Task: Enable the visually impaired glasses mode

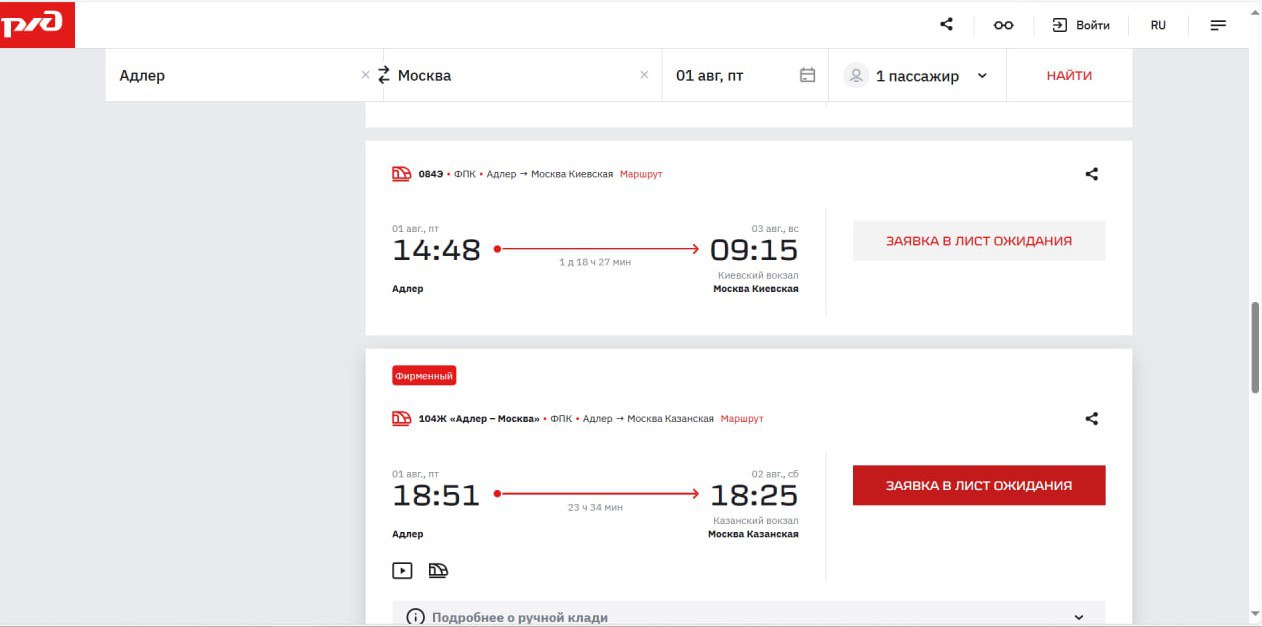Action: (1003, 25)
